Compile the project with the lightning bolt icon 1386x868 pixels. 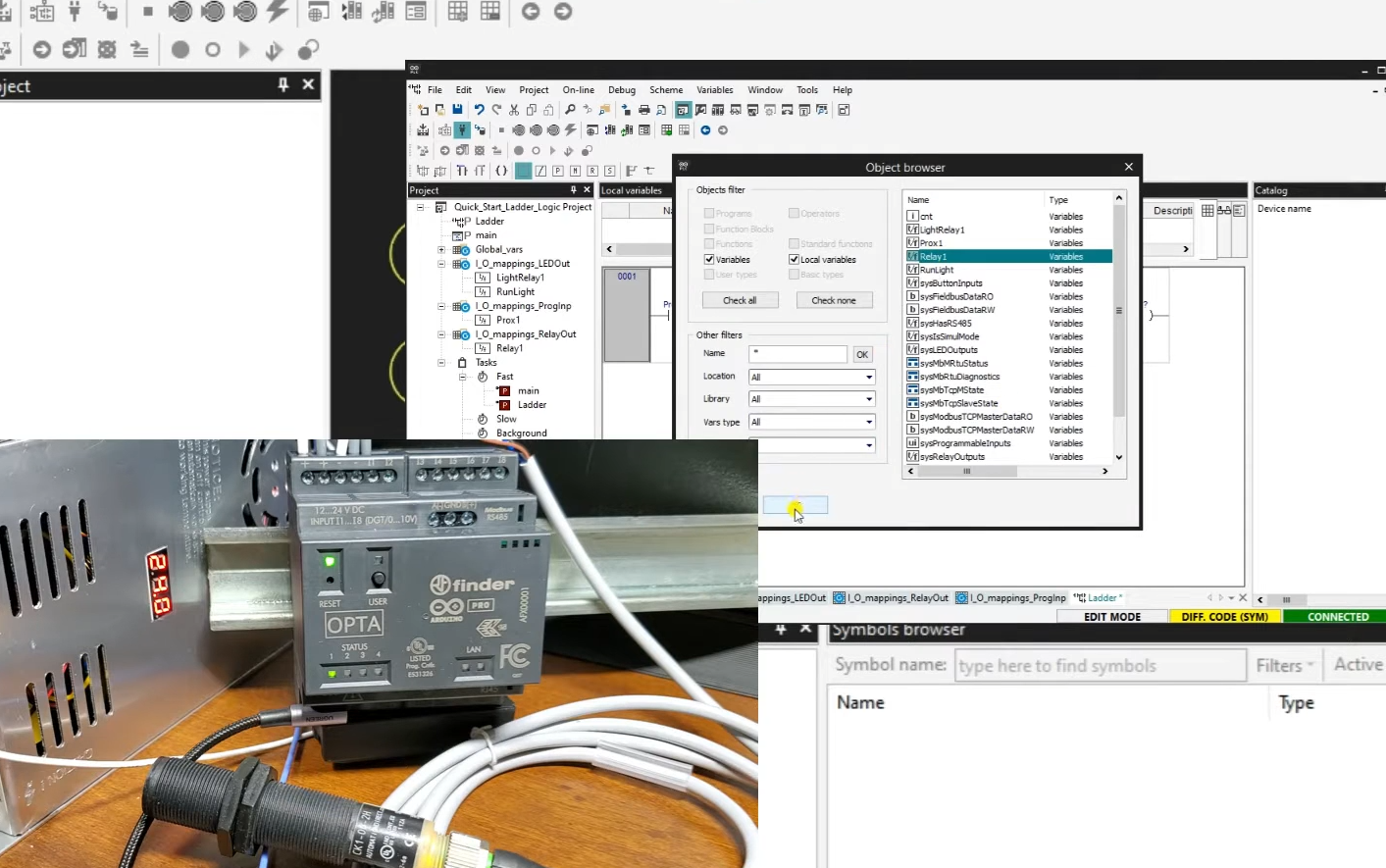(x=571, y=130)
